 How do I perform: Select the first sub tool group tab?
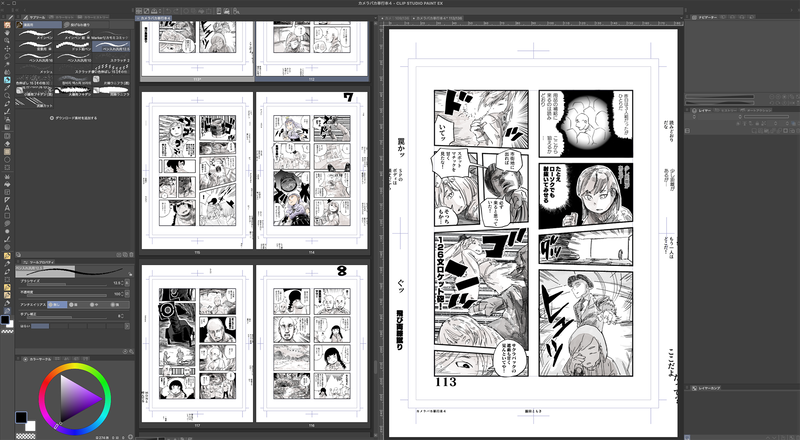pos(39,25)
